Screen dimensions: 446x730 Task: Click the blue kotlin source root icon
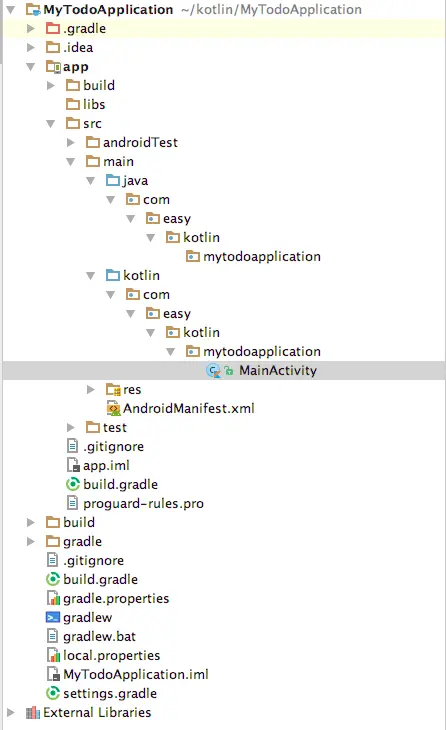pos(113,276)
